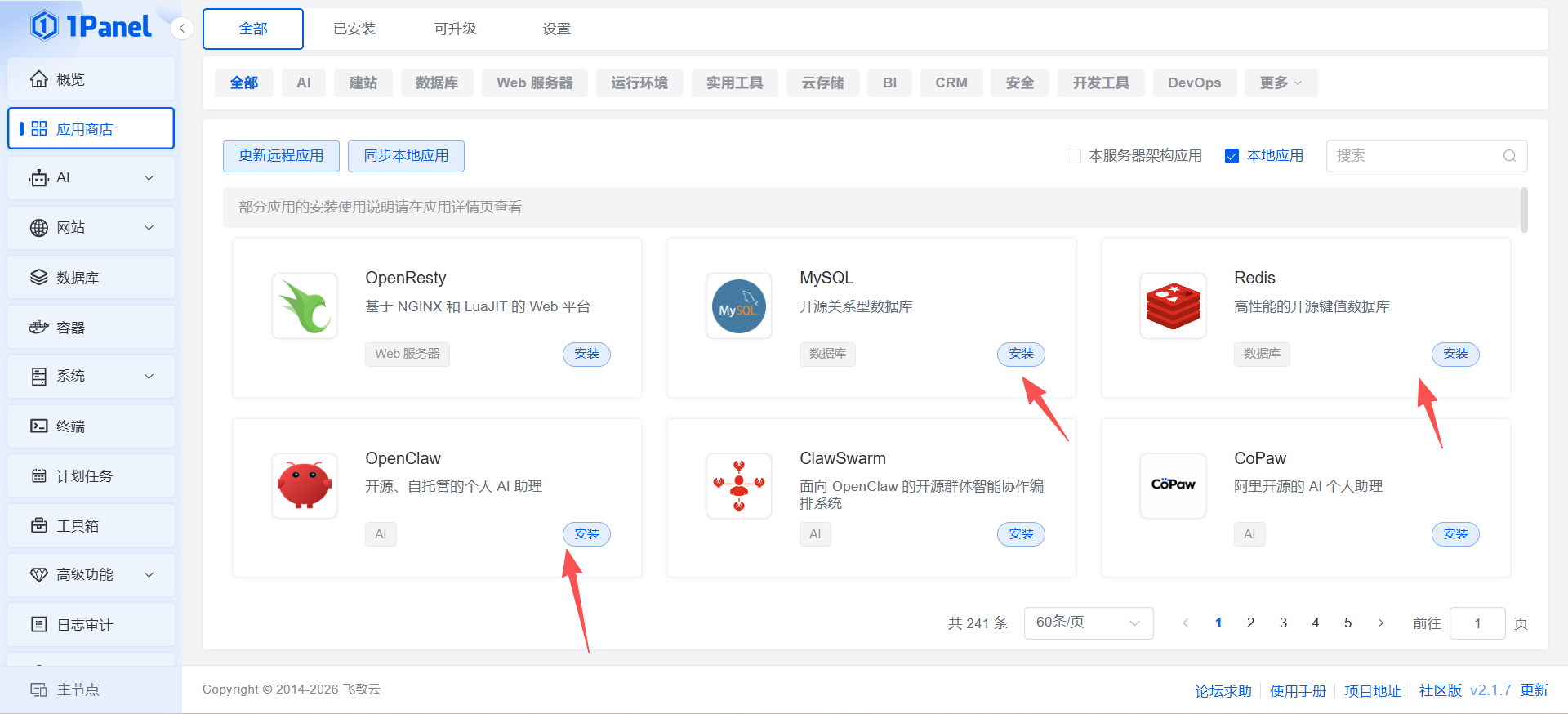This screenshot has width=1568, height=714.
Task: Open the 60条/页 page size dropdown
Action: point(1089,623)
